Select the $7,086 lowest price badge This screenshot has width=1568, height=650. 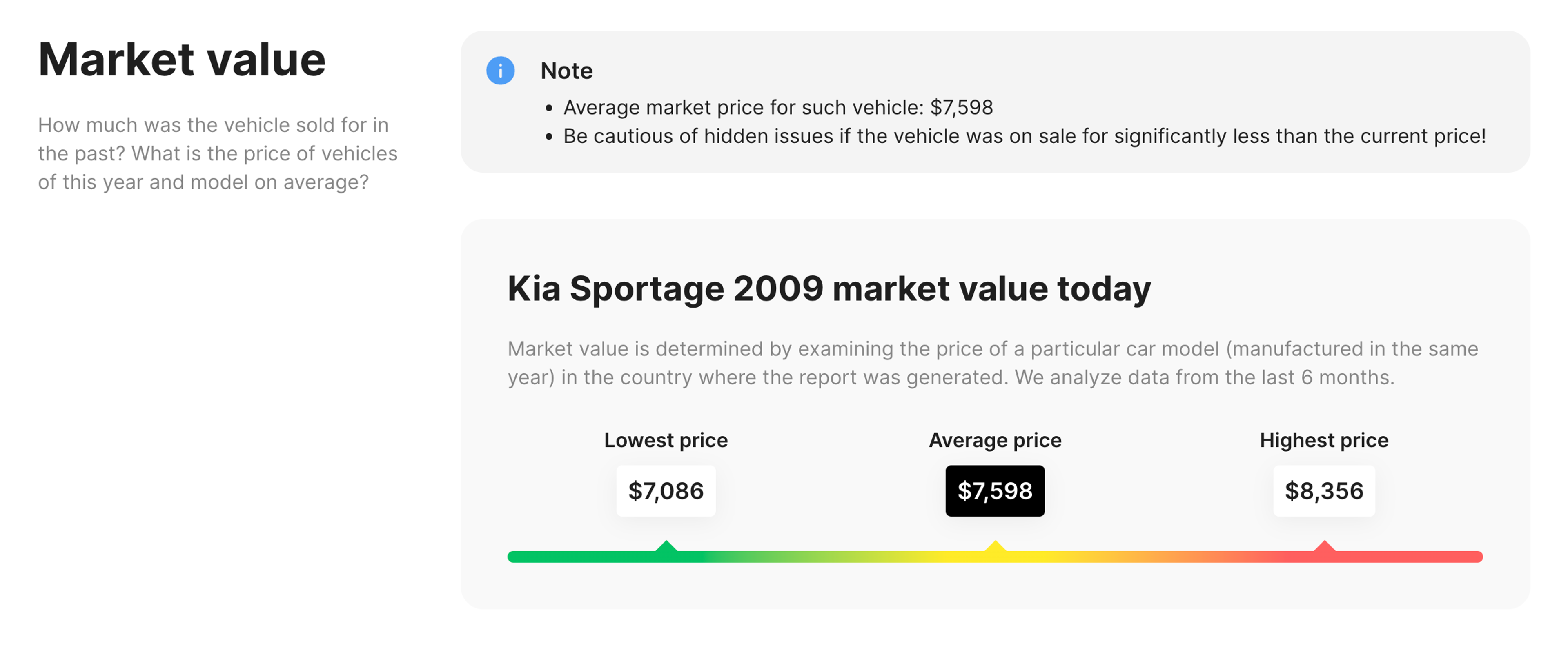click(x=665, y=491)
